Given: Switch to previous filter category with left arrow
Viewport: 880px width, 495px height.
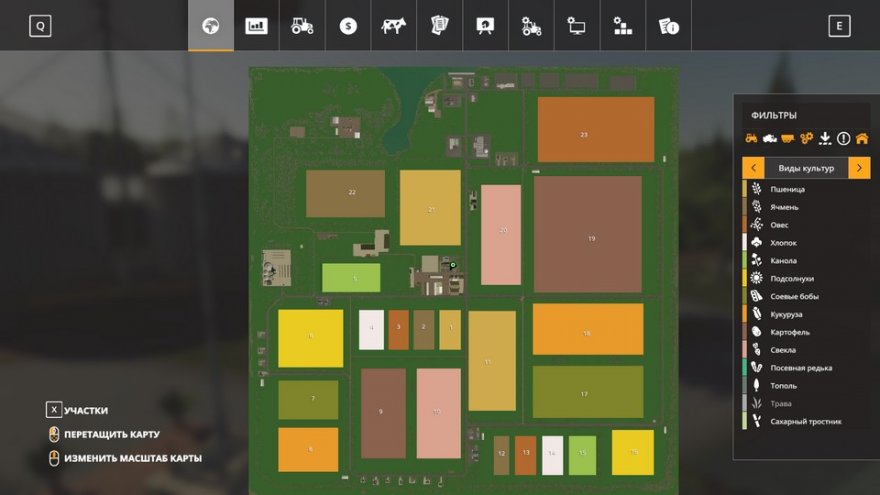Looking at the screenshot, I should [752, 168].
